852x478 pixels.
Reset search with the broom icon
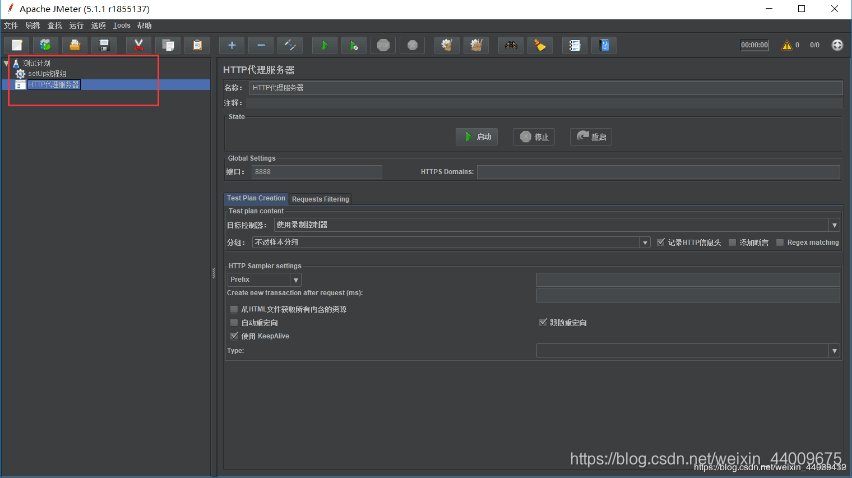(540, 45)
